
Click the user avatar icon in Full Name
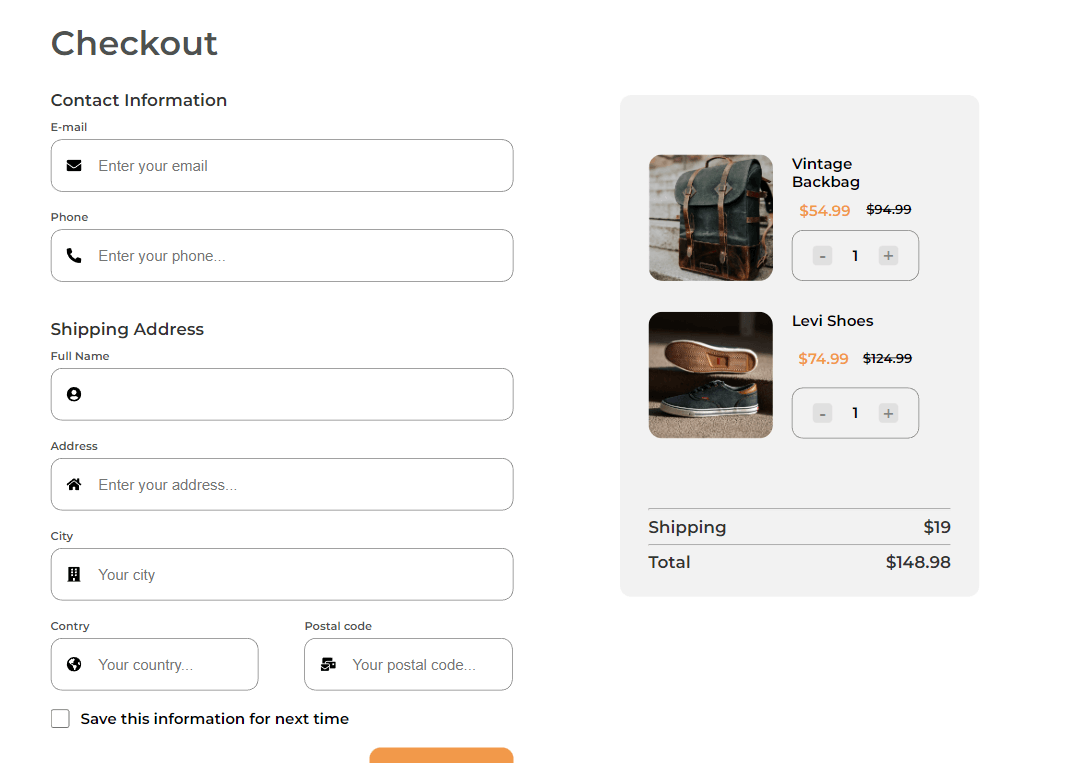[x=74, y=395]
